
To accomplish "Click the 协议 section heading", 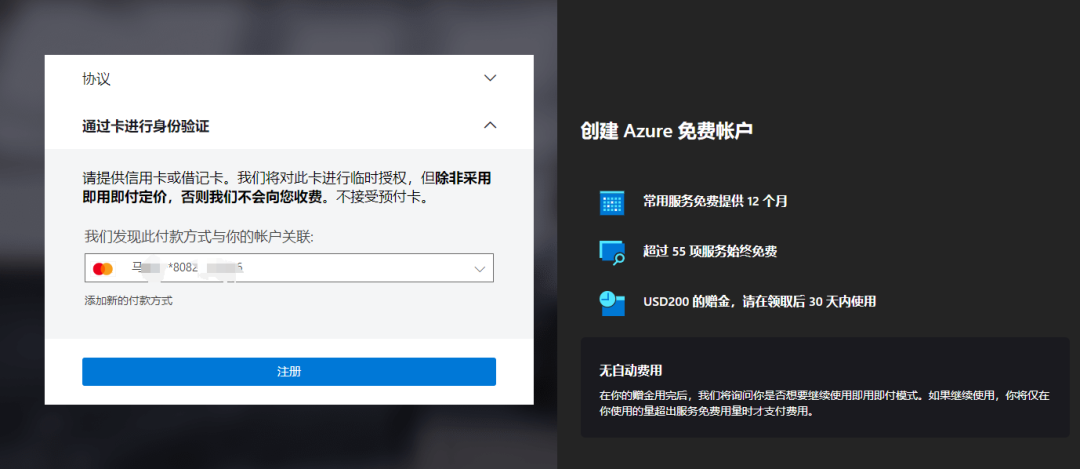I will click(x=96, y=79).
